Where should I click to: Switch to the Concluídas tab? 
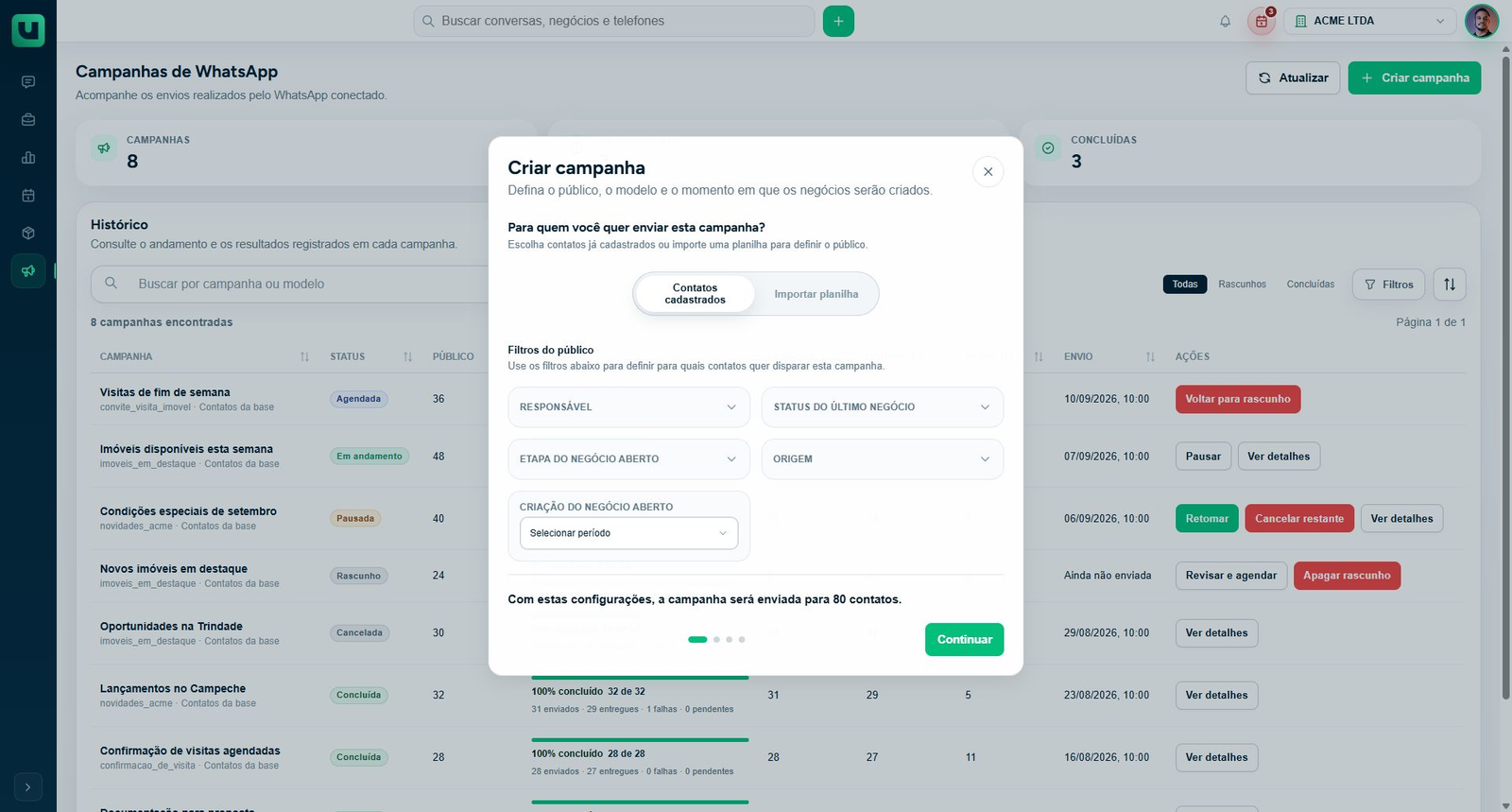[1311, 285]
